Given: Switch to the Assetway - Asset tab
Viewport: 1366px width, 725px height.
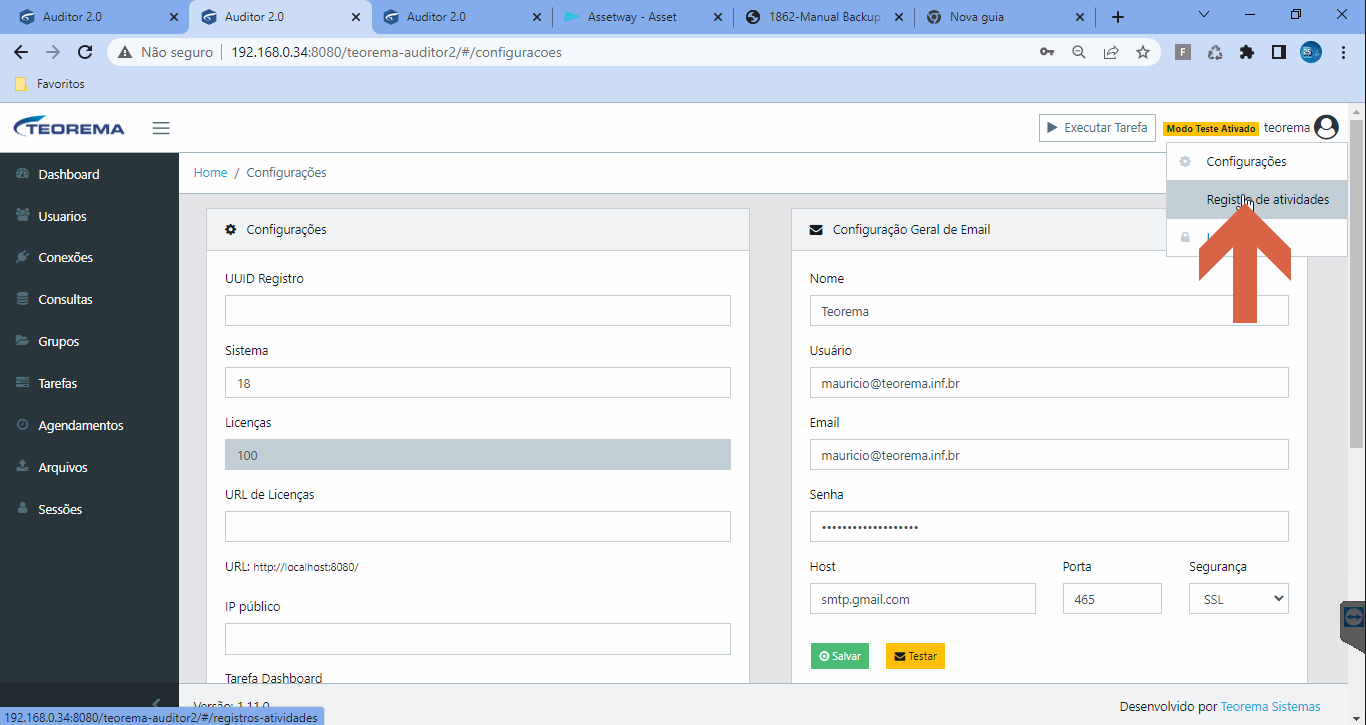Looking at the screenshot, I should point(641,17).
